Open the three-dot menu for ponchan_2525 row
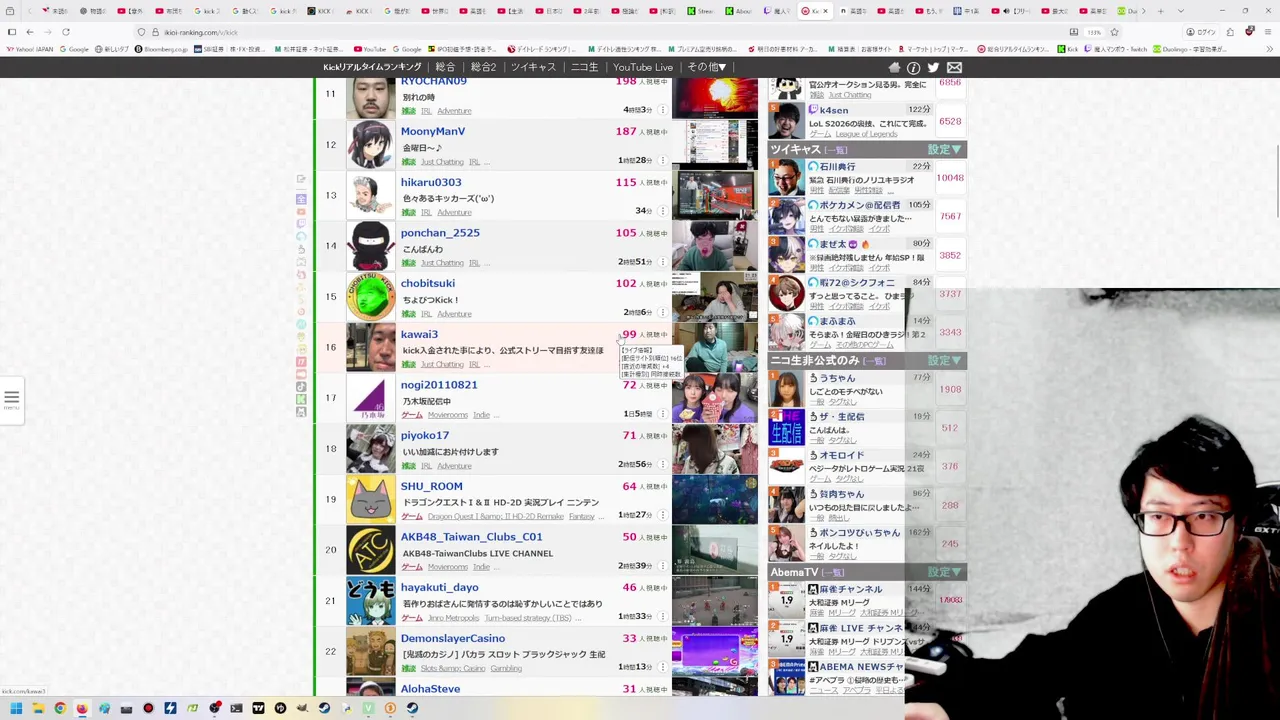The image size is (1280, 720). click(662, 262)
